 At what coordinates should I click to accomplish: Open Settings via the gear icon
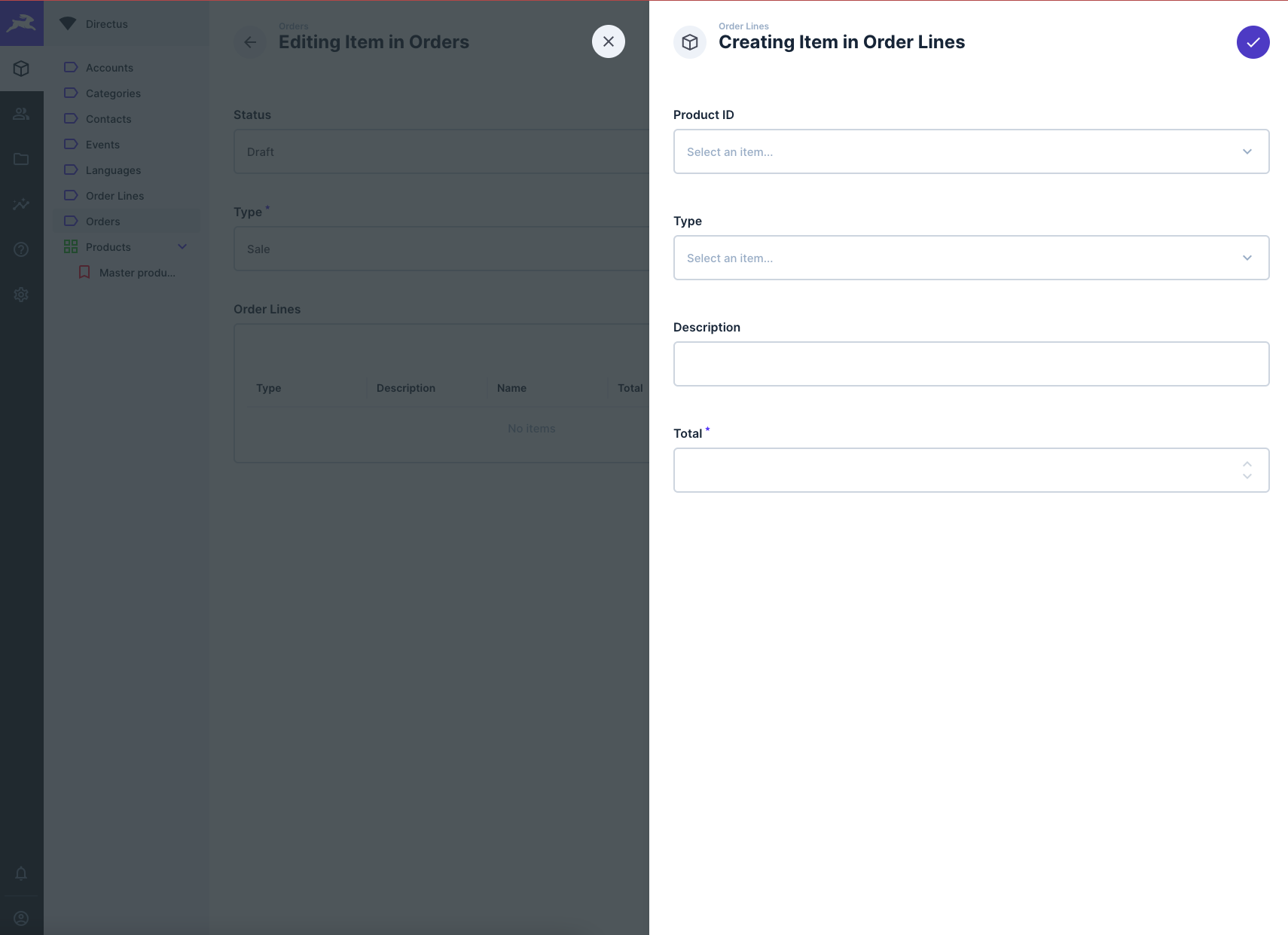coord(22,294)
